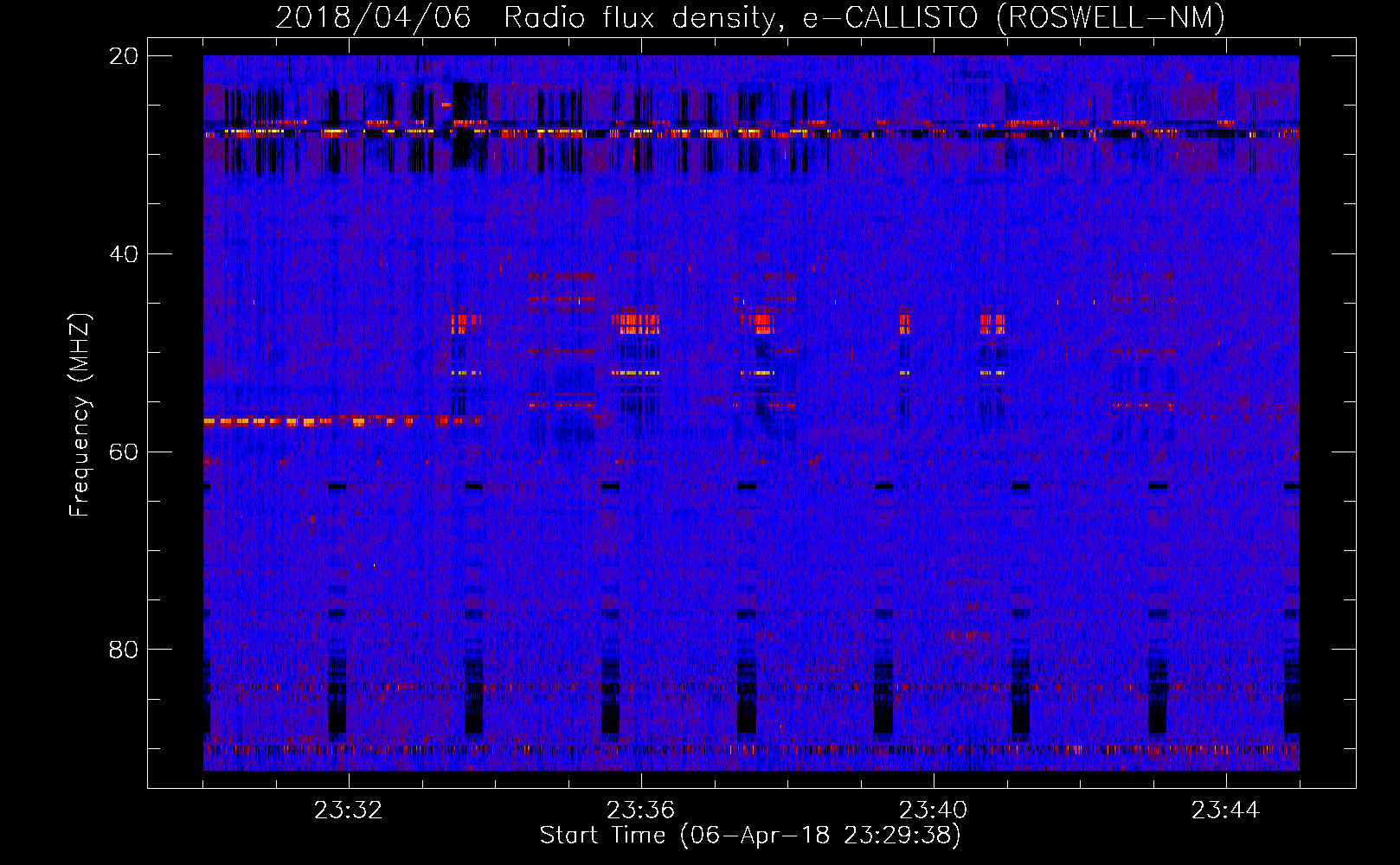This screenshot has width=1400, height=865.
Task: Click the 'Start Time (06-Apr-18 23:29:38)' axis label
Action: [x=750, y=836]
